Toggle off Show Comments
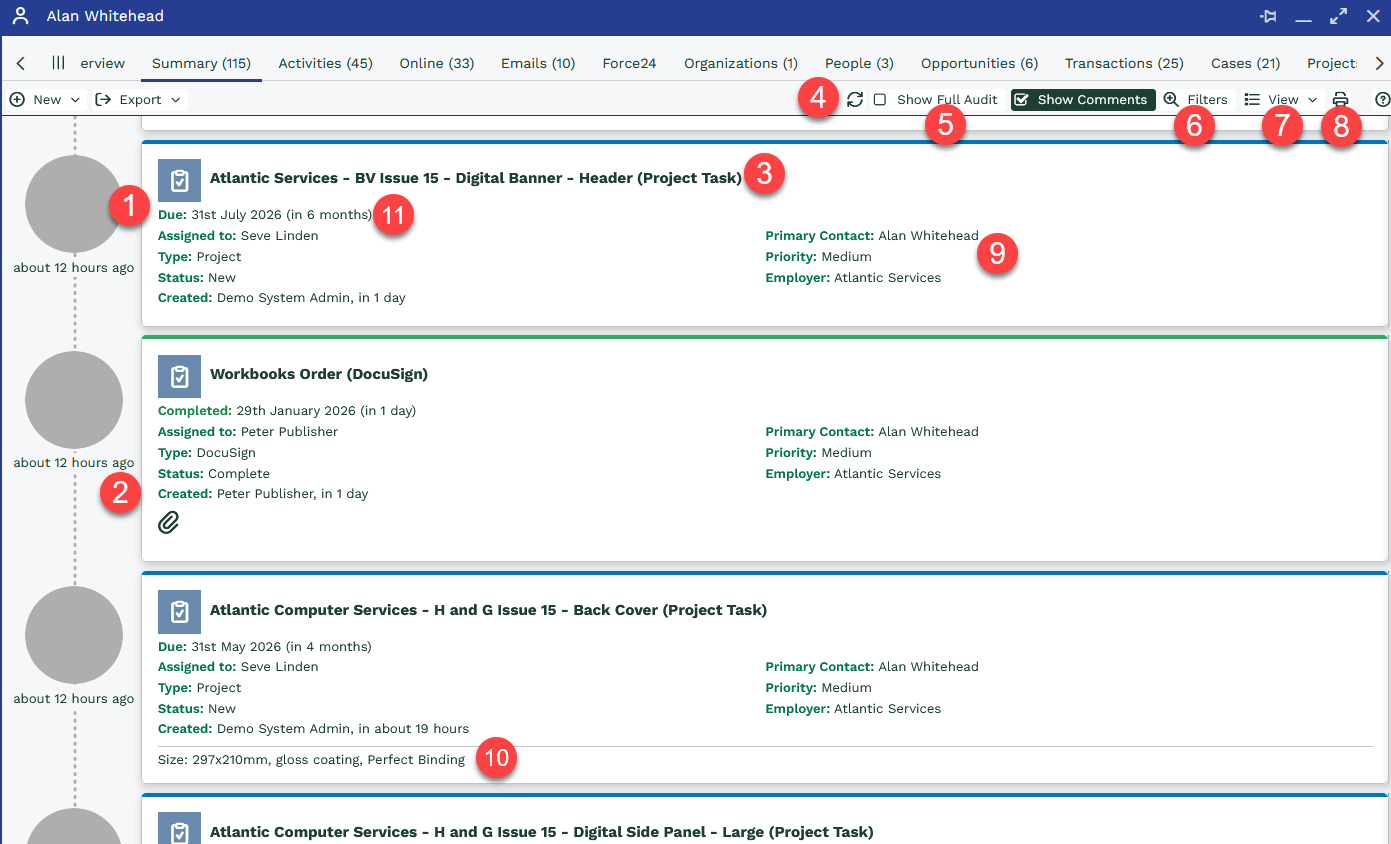Viewport: 1391px width, 844px height. (x=1082, y=100)
